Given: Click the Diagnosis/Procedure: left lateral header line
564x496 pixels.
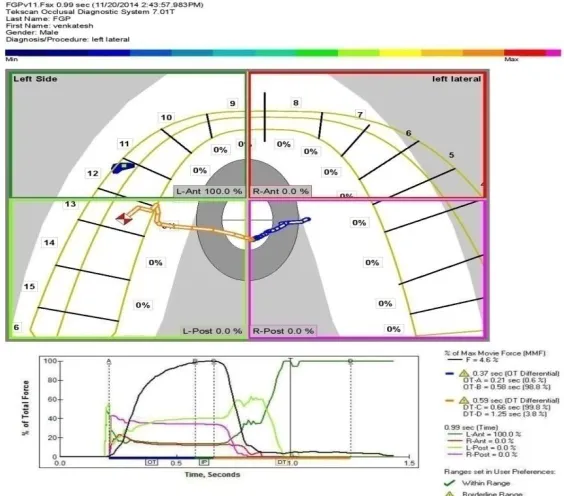Looking at the screenshot, I should [68, 40].
